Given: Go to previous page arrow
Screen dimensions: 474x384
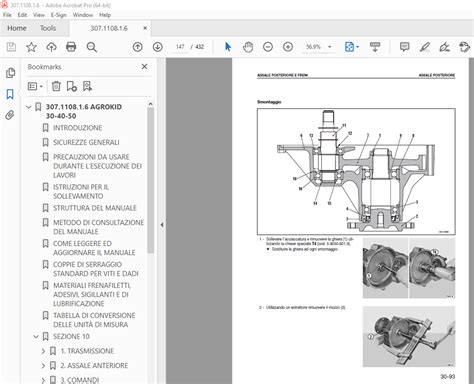Looking at the screenshot, I should [x=138, y=47].
